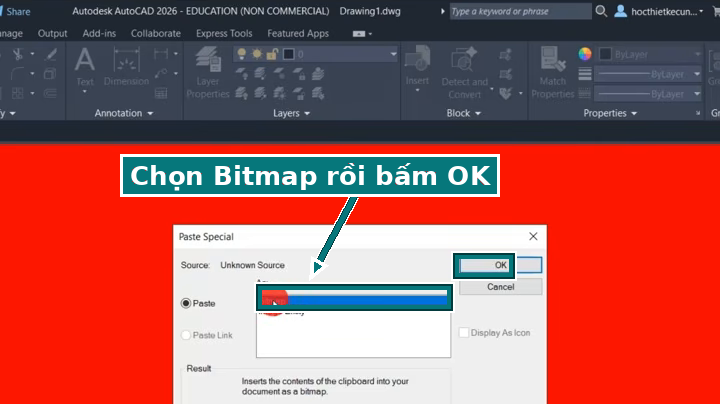
Task: Click the linetype icon in Properties
Action: (x=585, y=93)
